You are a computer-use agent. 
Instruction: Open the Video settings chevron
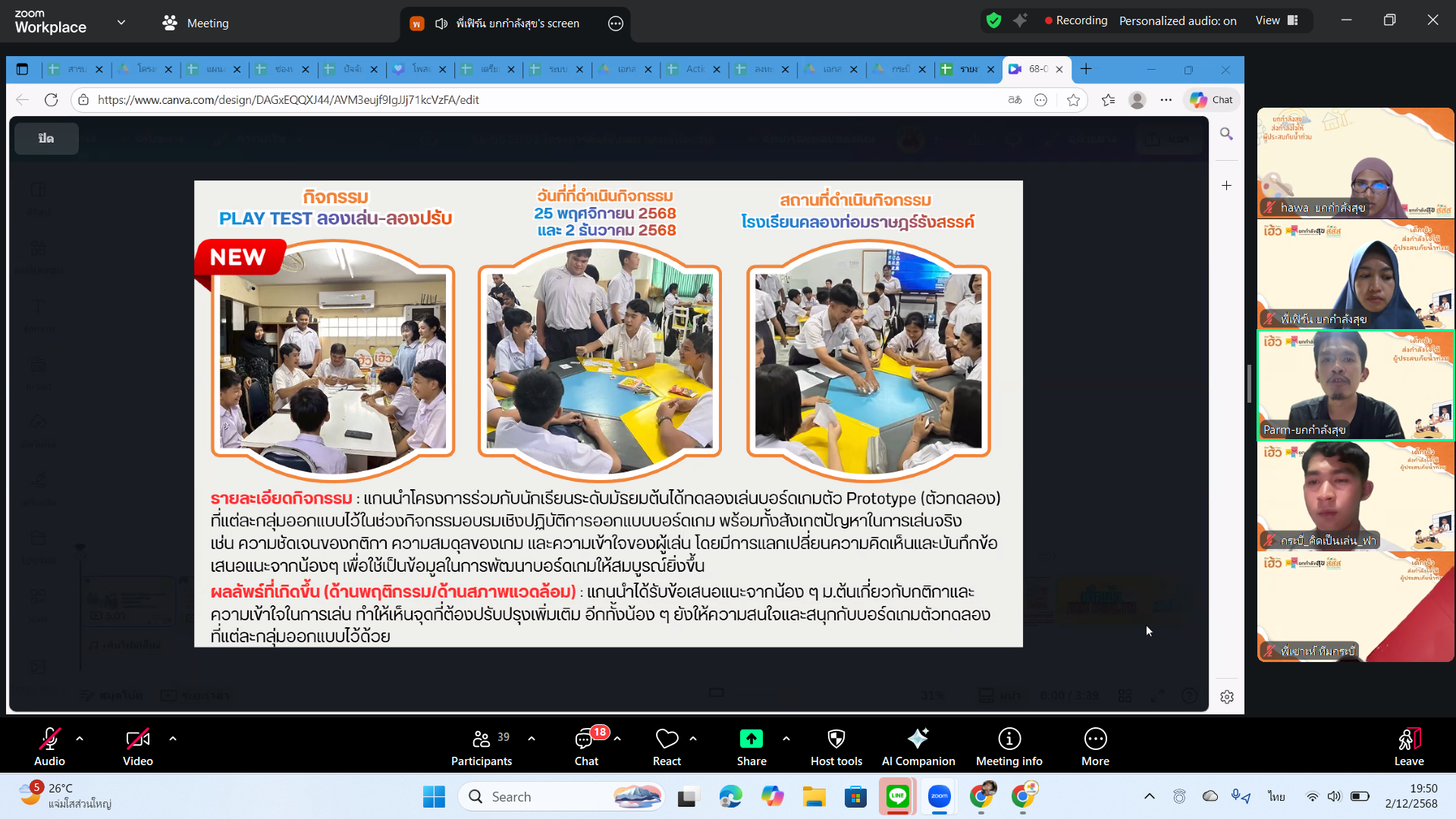[x=172, y=737]
